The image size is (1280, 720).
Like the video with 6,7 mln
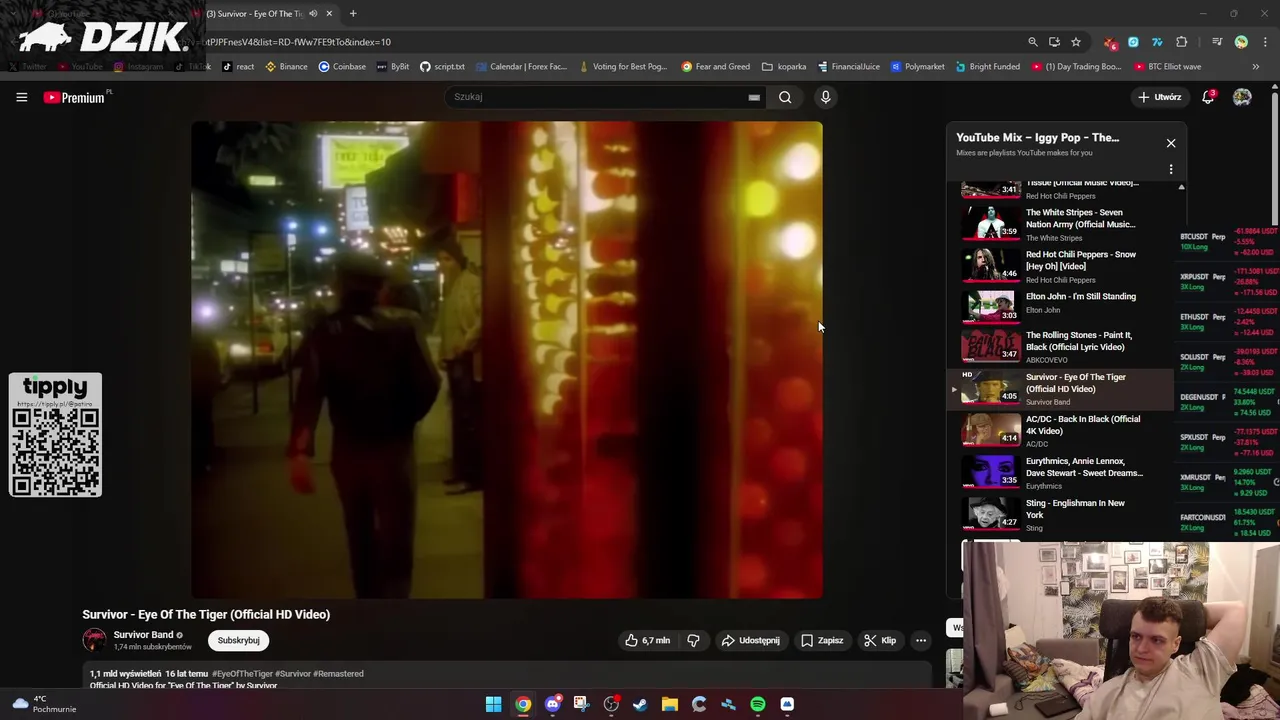(x=647, y=640)
